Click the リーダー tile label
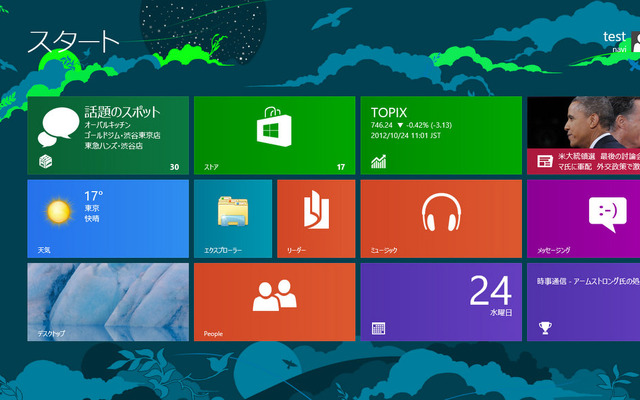 [x=296, y=250]
